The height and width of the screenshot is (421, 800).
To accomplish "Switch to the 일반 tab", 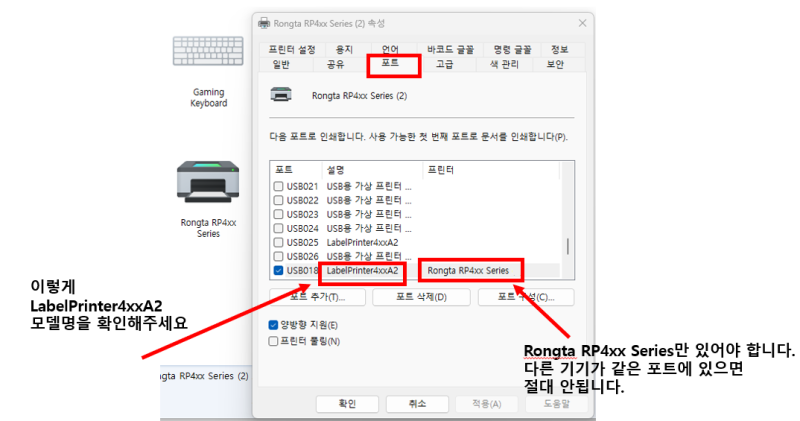I will click(281, 64).
